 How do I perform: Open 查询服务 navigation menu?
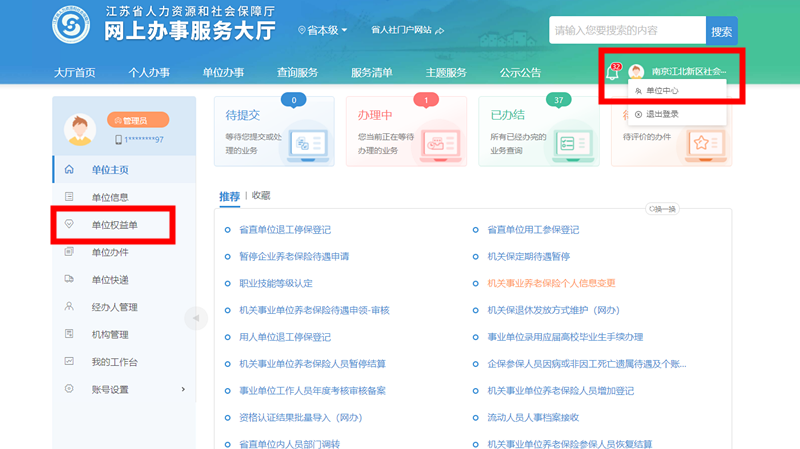coord(297,72)
